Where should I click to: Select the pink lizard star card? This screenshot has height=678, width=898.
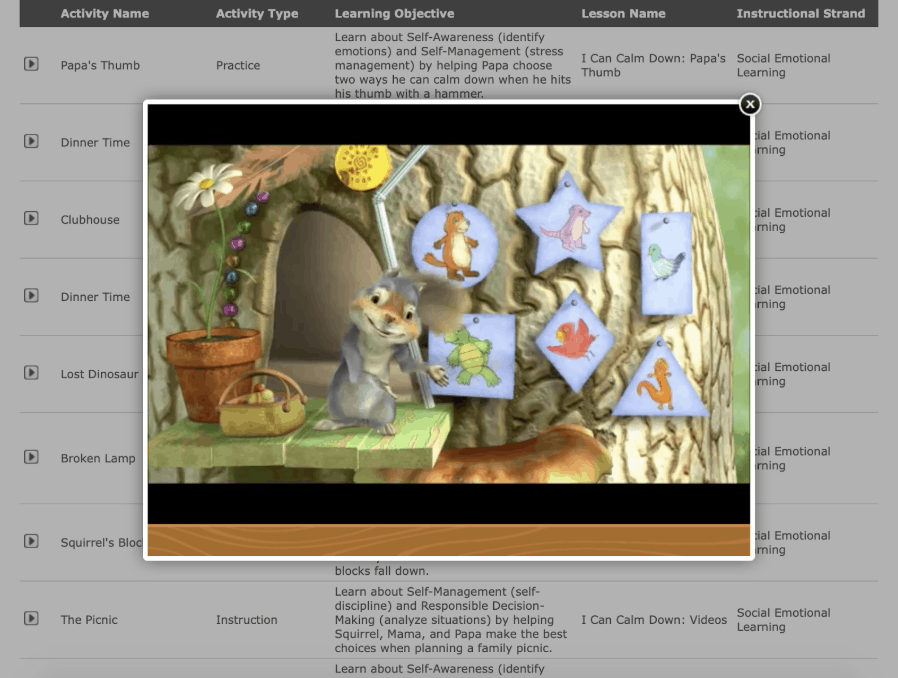coord(568,225)
